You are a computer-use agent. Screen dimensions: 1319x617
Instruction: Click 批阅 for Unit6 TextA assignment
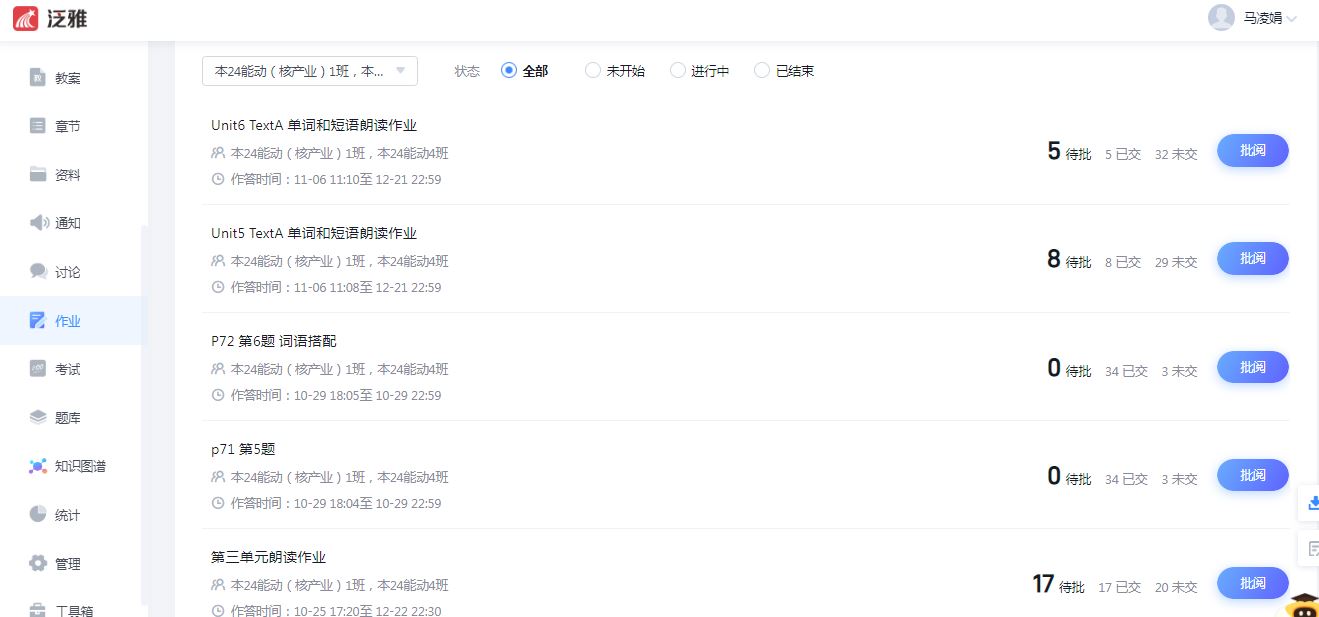click(1252, 150)
